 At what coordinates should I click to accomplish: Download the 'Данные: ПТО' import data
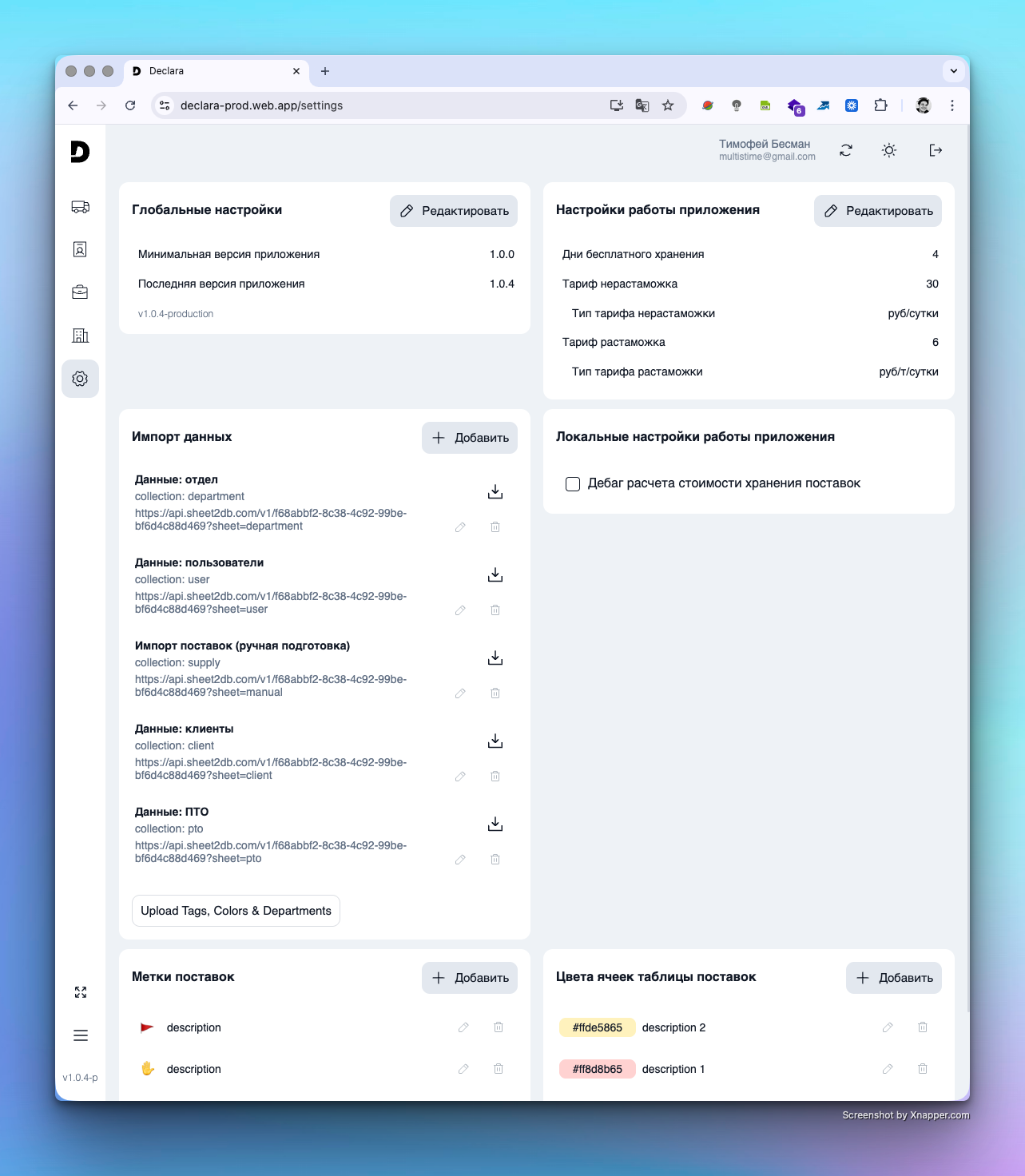tap(495, 824)
